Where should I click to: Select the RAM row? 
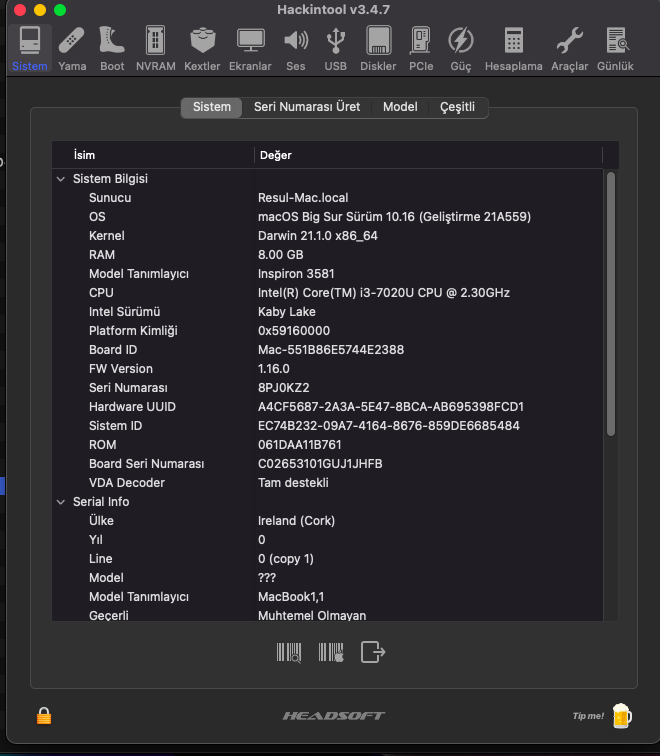tap(328, 255)
